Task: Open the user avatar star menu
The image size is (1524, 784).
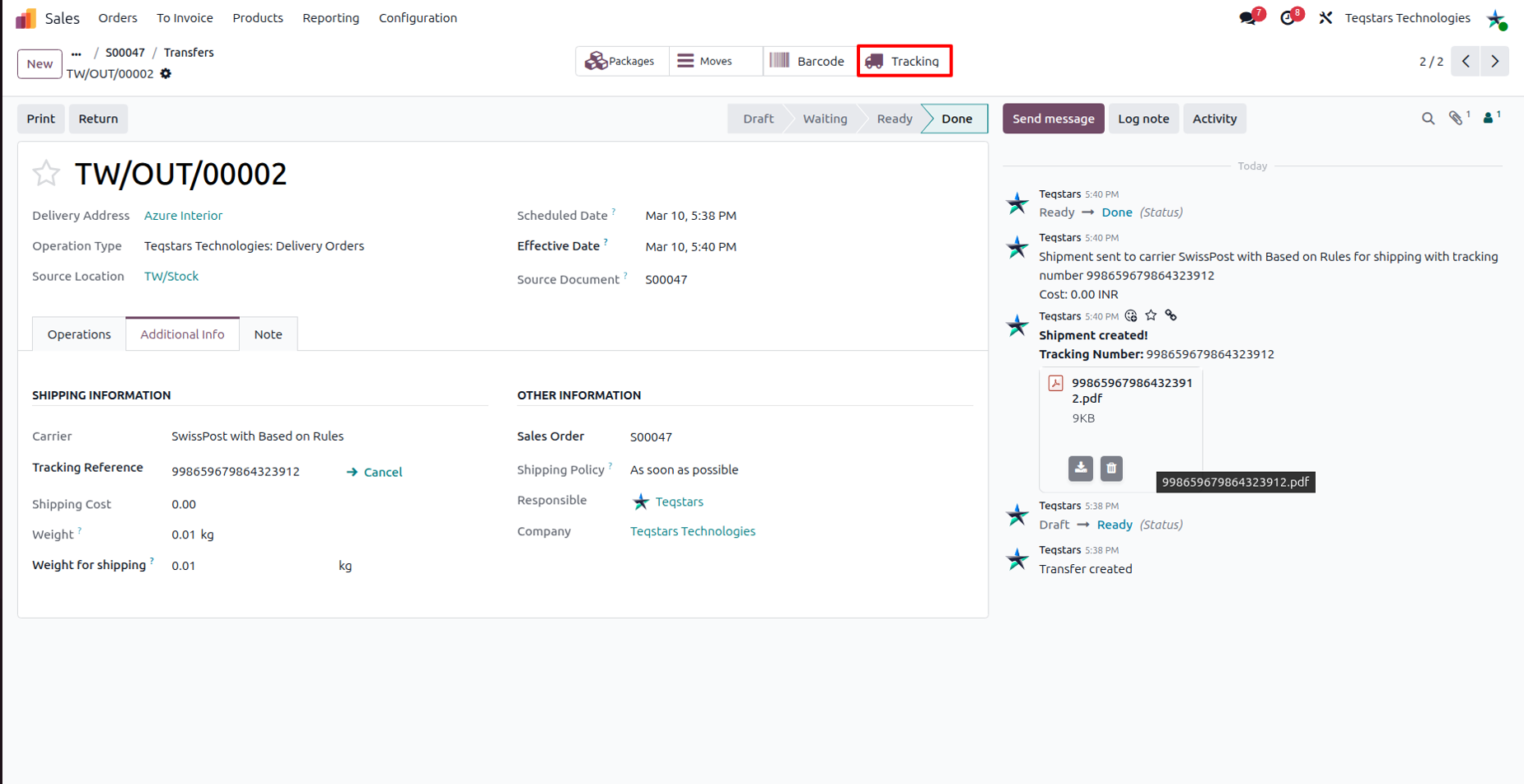Action: click(1496, 19)
